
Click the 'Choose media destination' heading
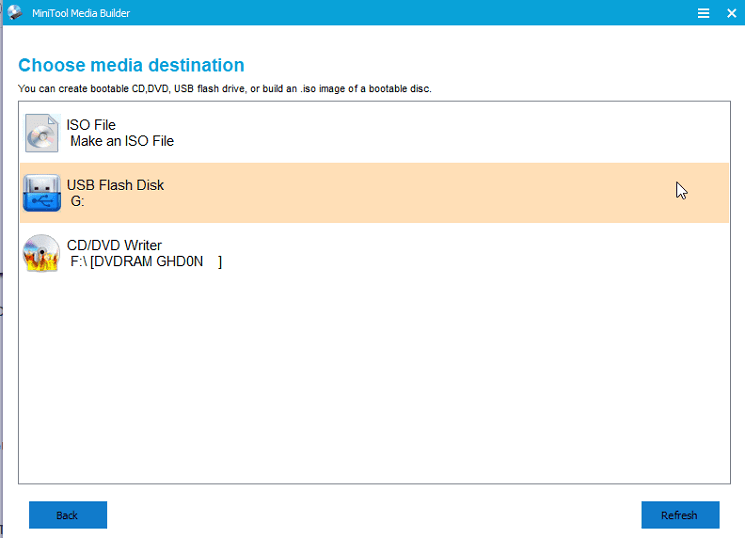[x=131, y=65]
